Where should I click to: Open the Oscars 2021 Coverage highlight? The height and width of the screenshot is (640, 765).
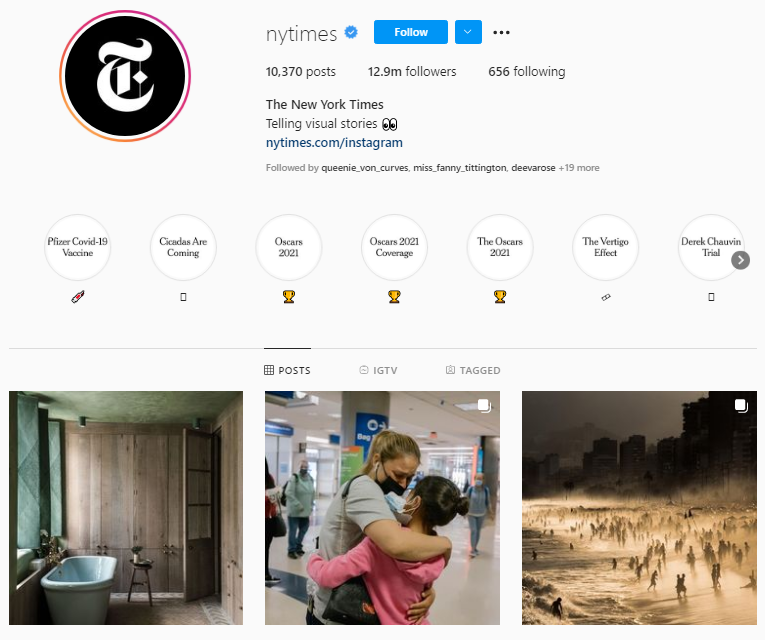click(394, 247)
